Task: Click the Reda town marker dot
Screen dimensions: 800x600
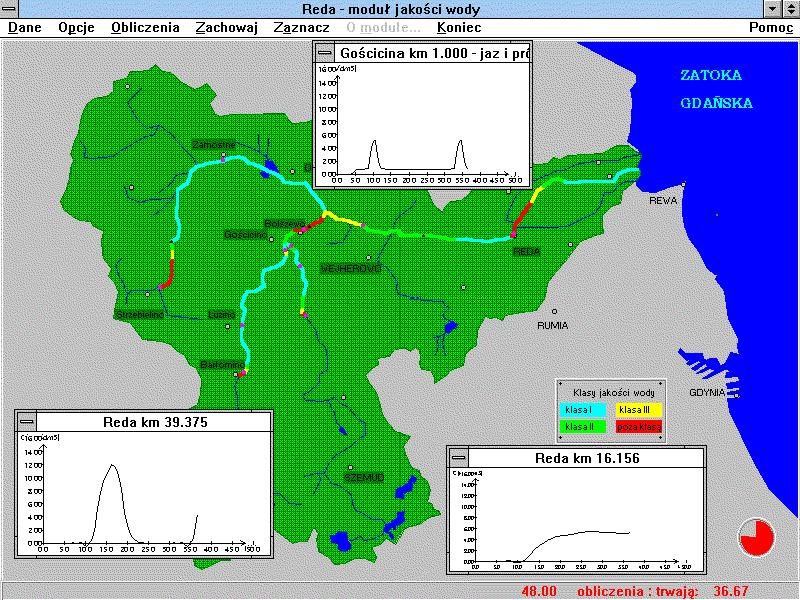Action: click(x=513, y=236)
